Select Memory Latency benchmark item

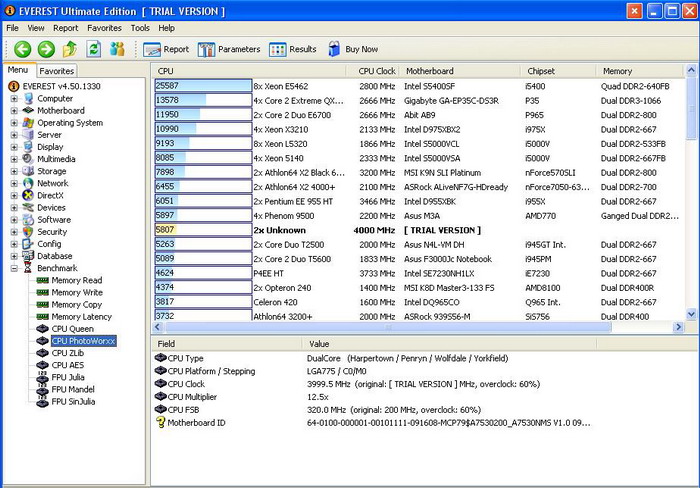[x=80, y=317]
